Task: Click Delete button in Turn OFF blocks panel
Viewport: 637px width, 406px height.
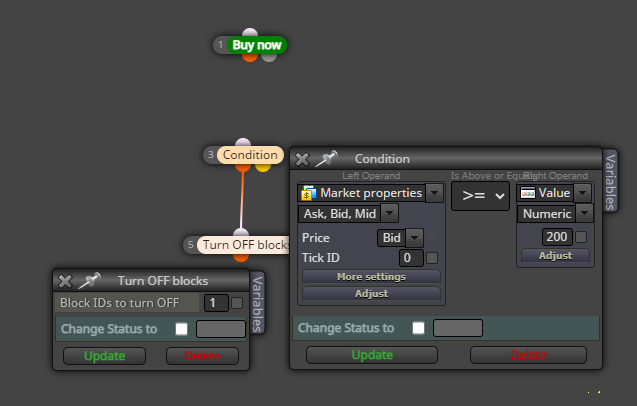Action: tap(202, 356)
